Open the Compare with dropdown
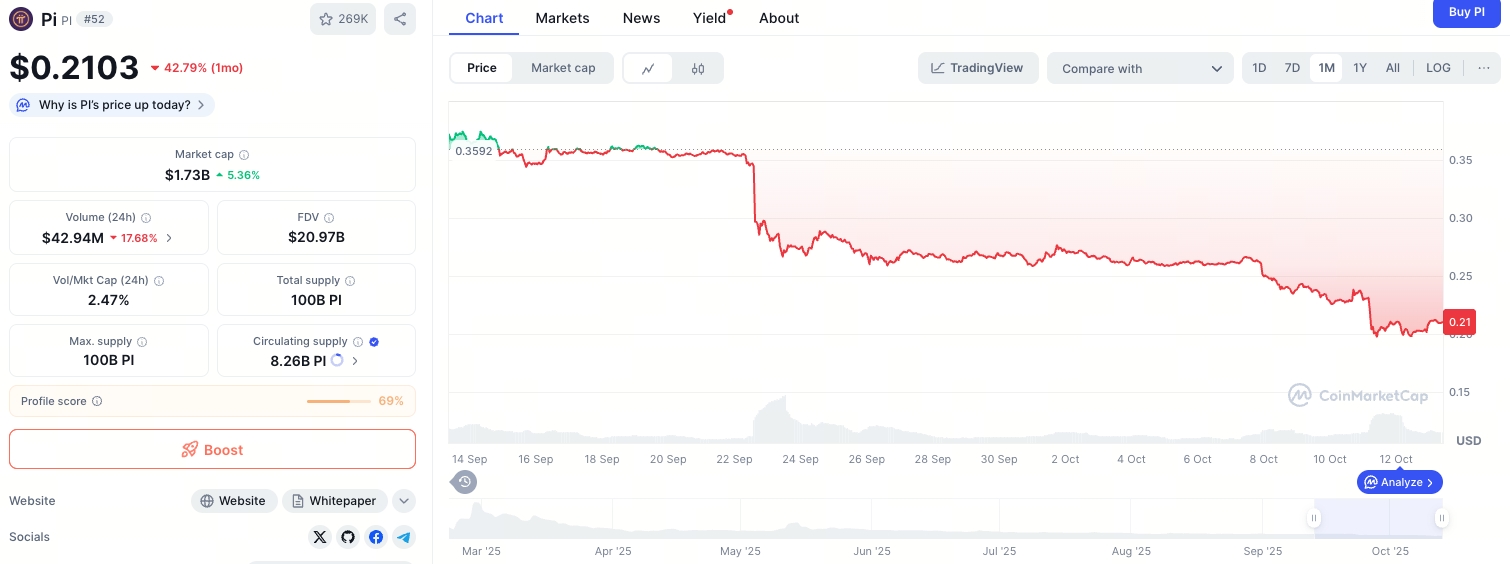The width and height of the screenshot is (1510, 564). pos(1140,68)
